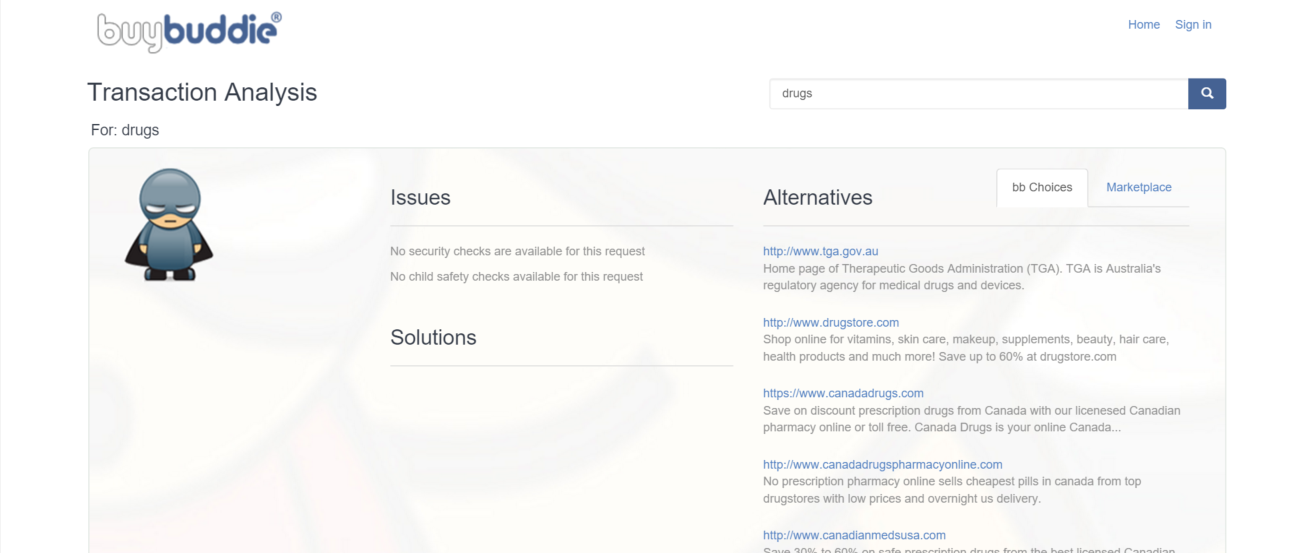Open the www.canadianmedsusa.com link

point(854,535)
